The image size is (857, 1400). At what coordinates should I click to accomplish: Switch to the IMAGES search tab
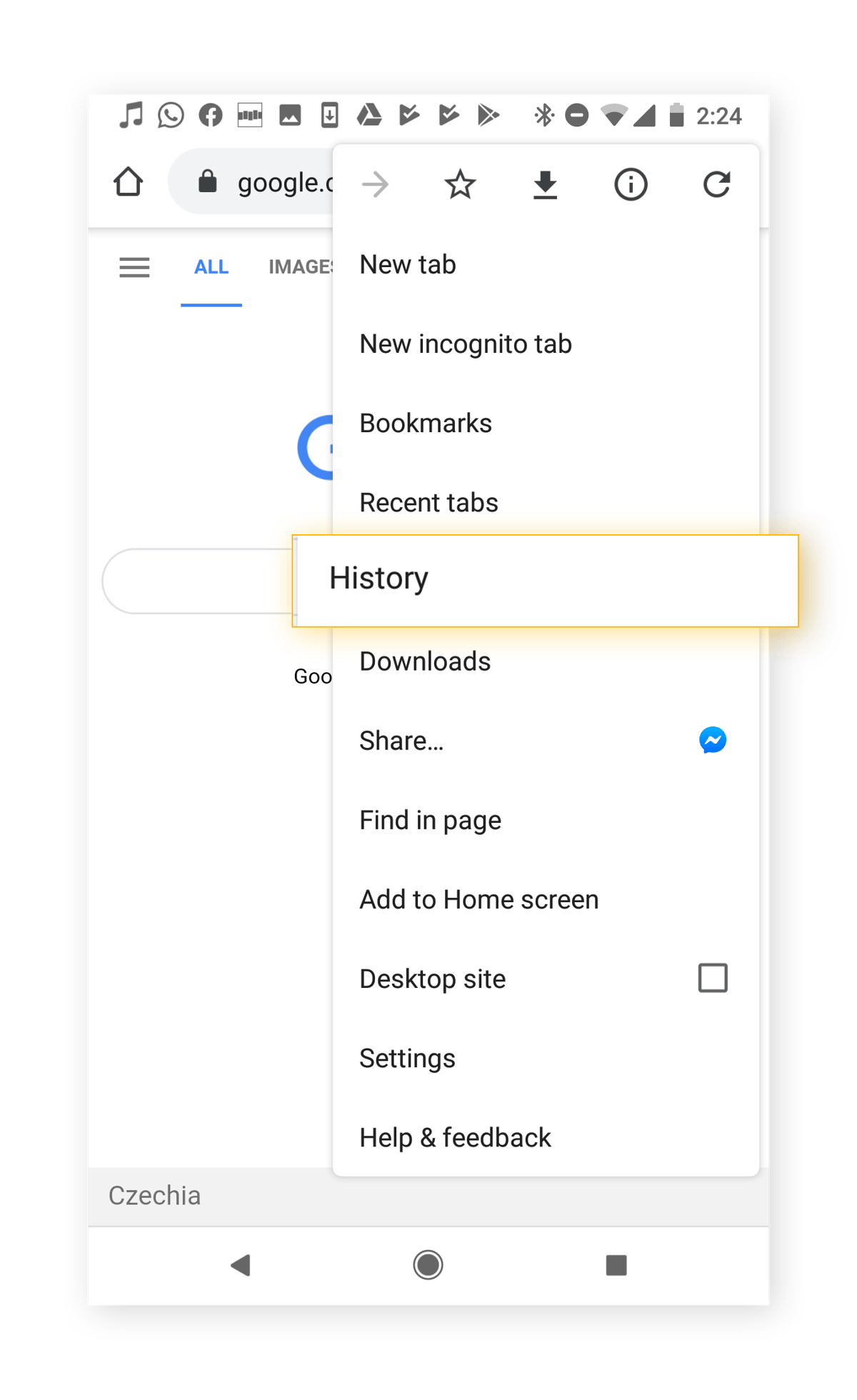(x=300, y=267)
